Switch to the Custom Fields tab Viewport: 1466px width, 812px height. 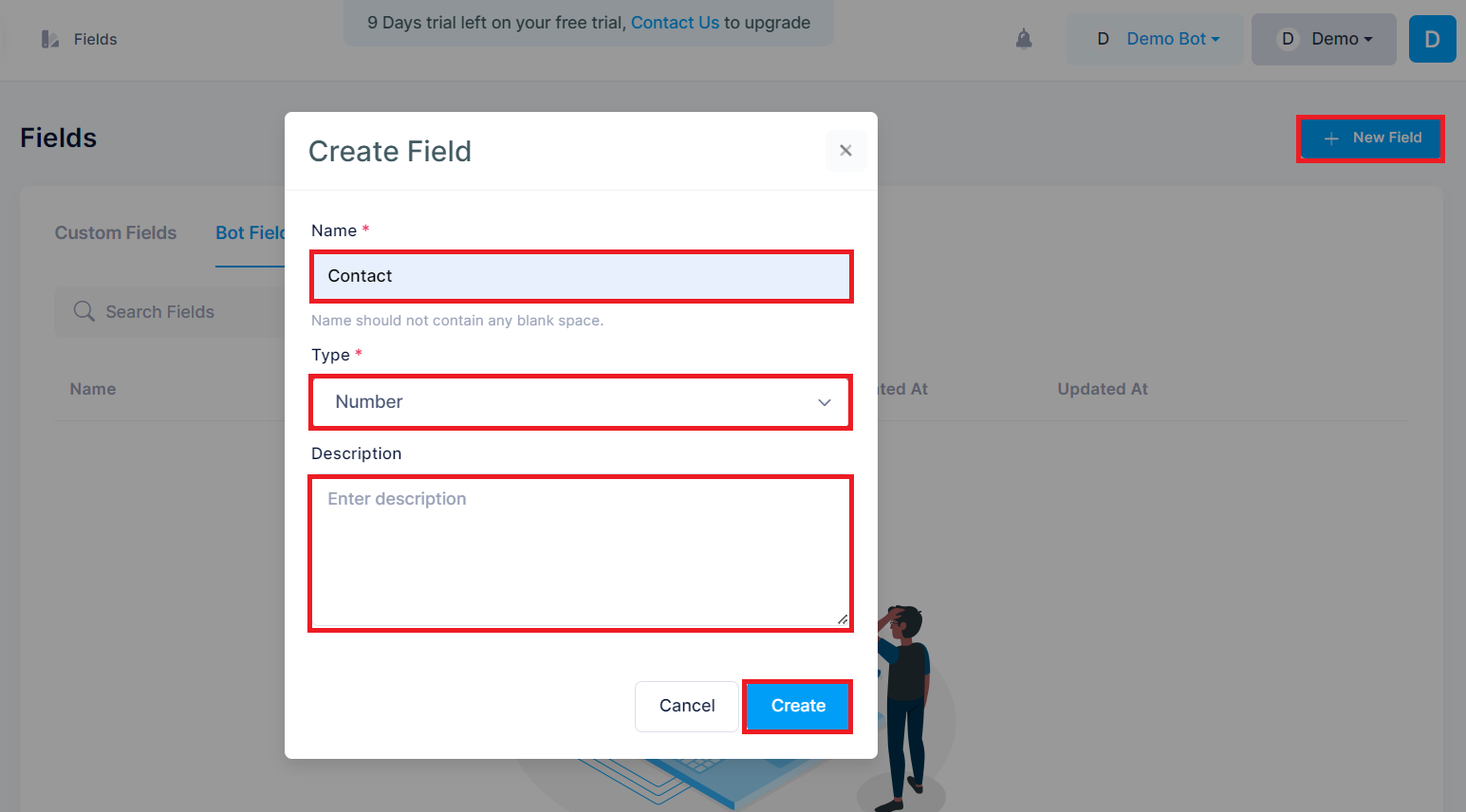pos(116,233)
